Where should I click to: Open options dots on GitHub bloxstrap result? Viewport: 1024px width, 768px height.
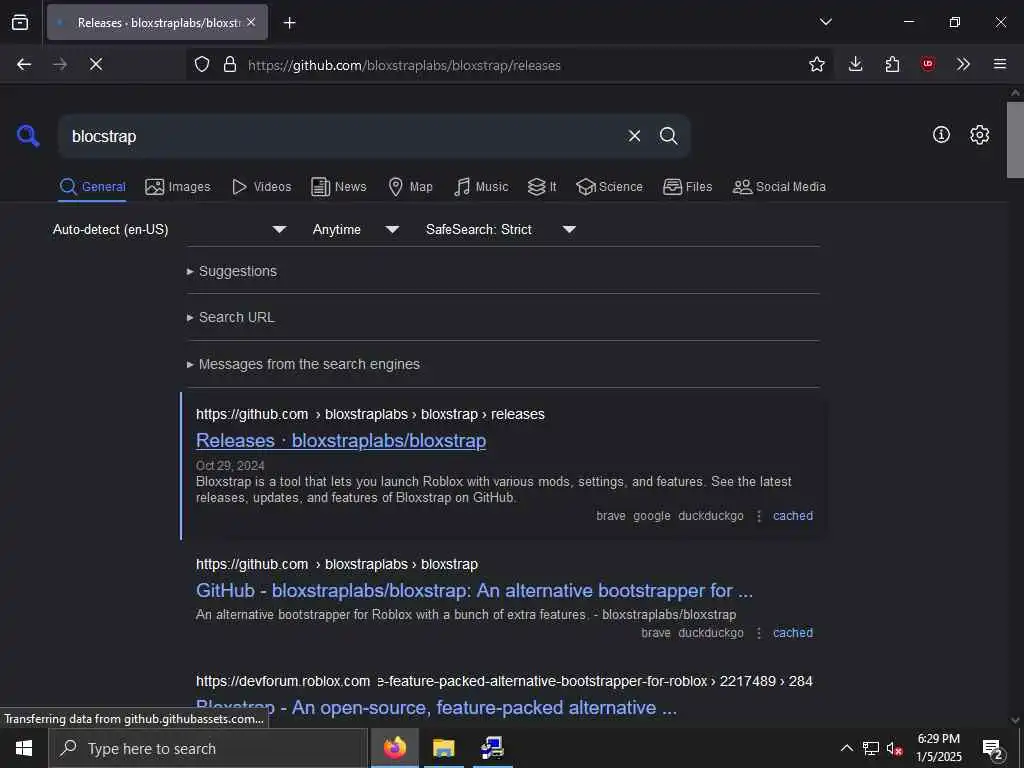pos(758,633)
